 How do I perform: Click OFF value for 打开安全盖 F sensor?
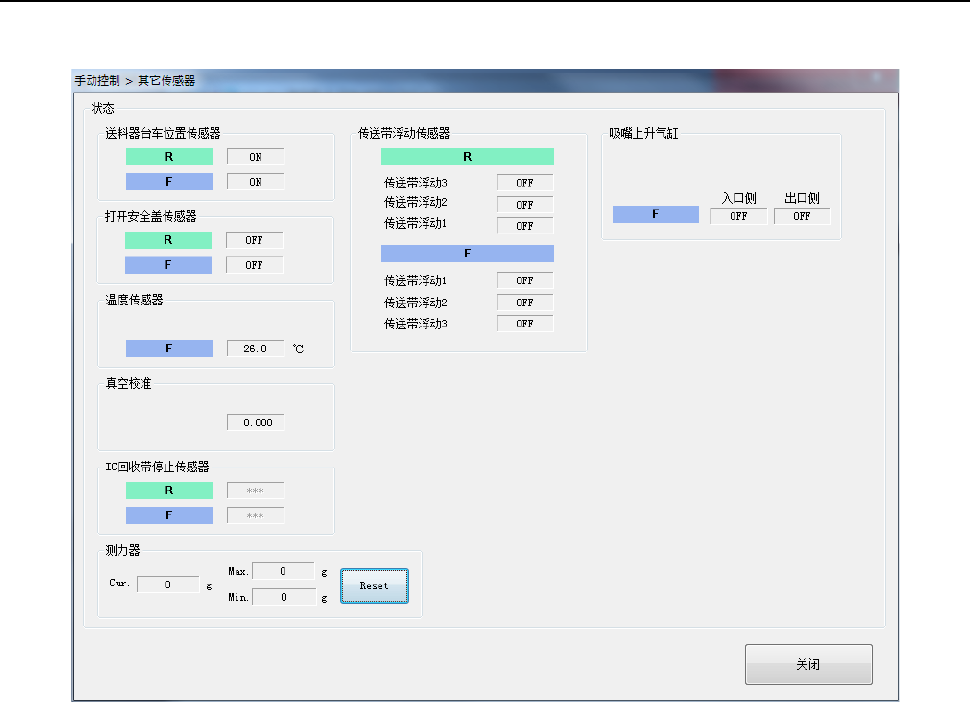(x=254, y=265)
